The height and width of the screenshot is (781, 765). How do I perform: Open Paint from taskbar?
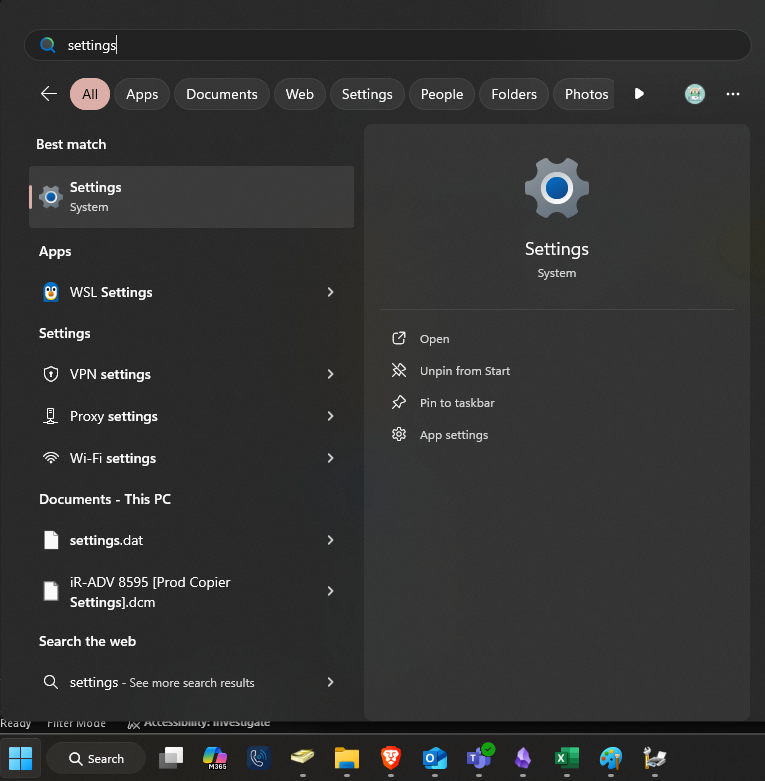point(611,758)
